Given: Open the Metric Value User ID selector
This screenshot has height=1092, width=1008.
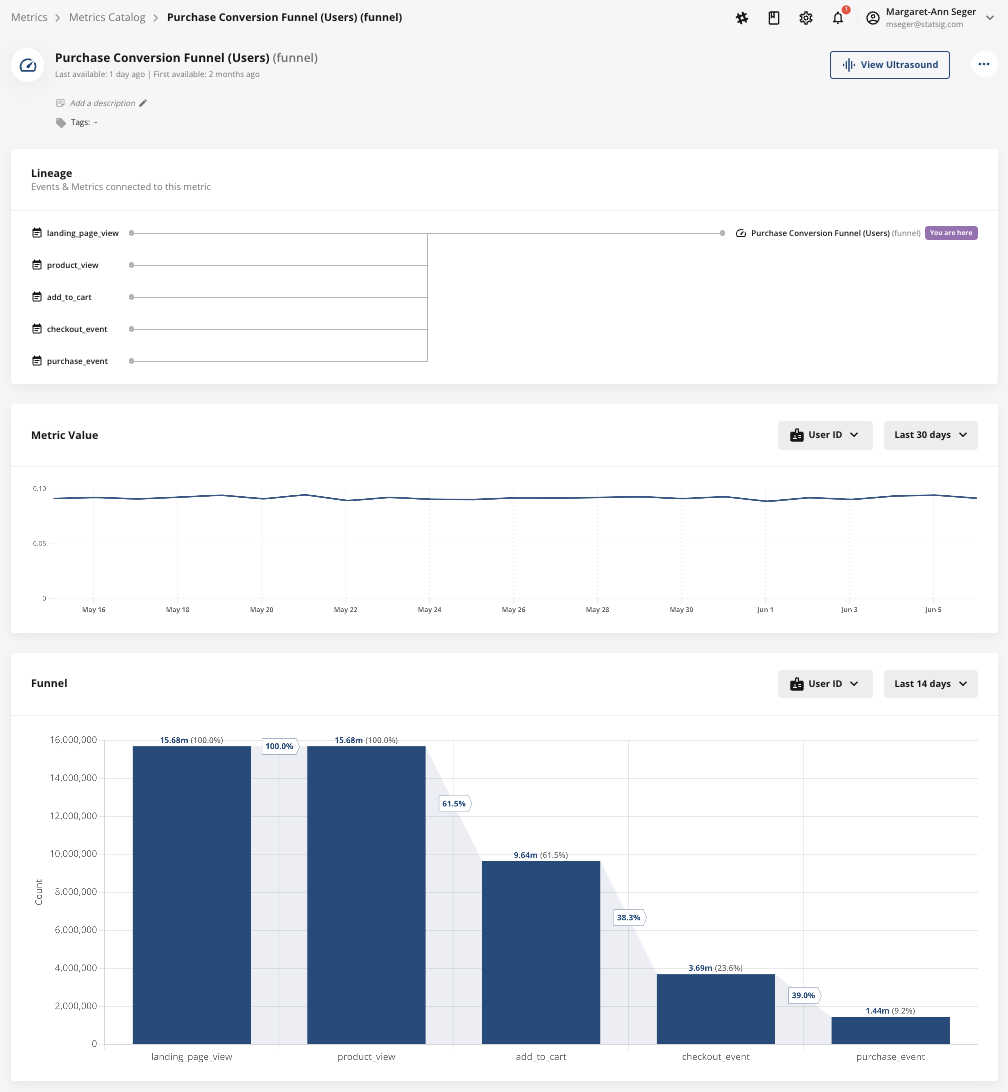Looking at the screenshot, I should click(824, 435).
